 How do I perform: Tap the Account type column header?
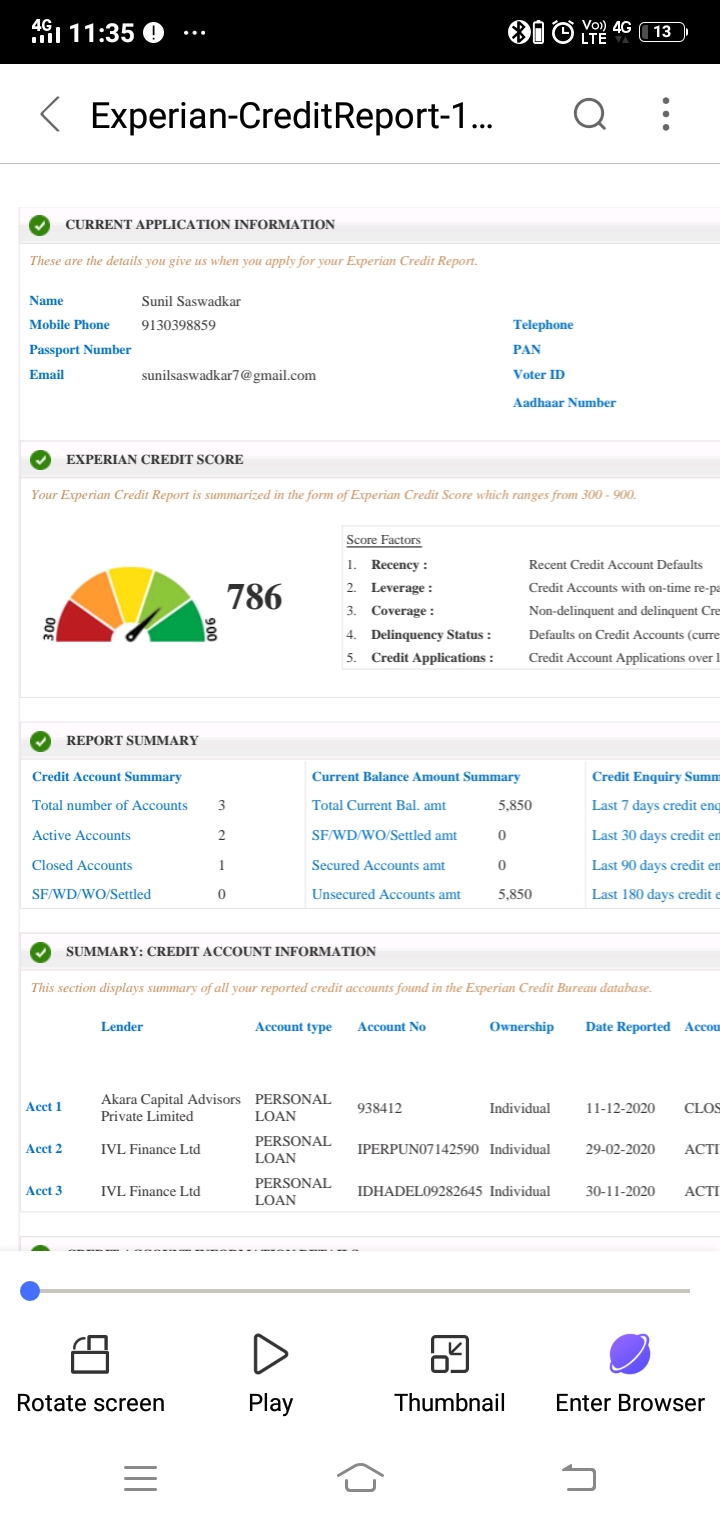point(293,1027)
